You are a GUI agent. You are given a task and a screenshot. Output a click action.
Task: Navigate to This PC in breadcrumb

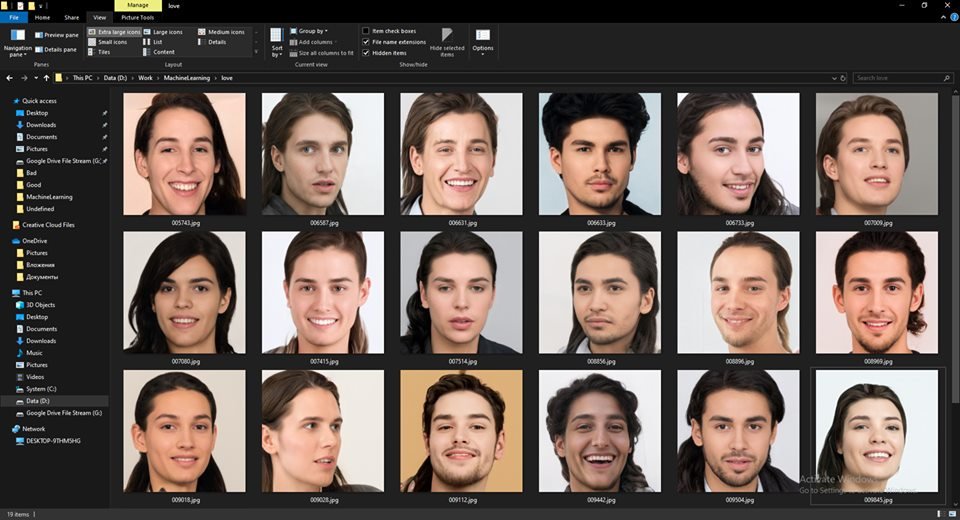click(x=82, y=78)
